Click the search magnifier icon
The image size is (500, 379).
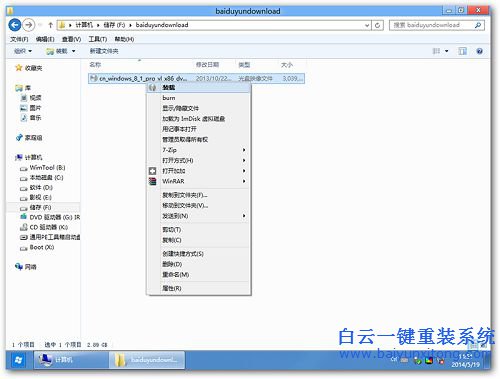477,25
